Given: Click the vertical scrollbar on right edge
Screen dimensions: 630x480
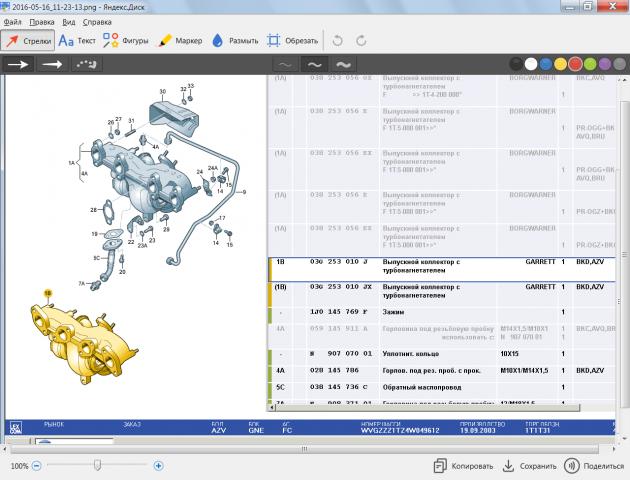Looking at the screenshot, I should tap(624, 254).
